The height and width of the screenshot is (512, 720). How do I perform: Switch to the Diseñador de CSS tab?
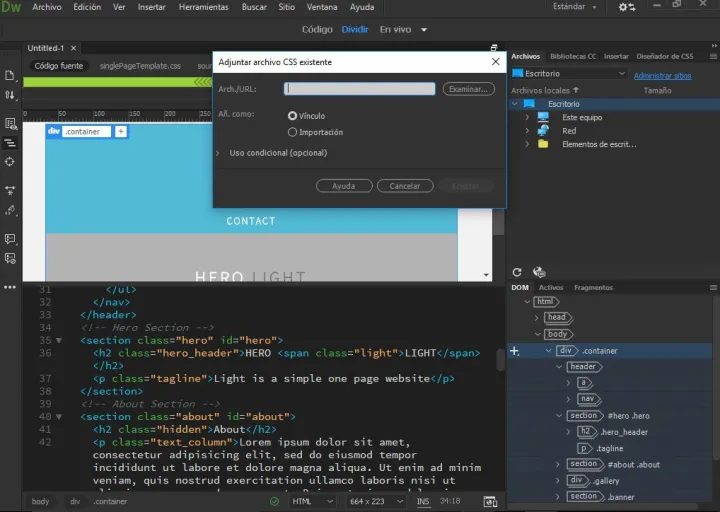coord(665,56)
